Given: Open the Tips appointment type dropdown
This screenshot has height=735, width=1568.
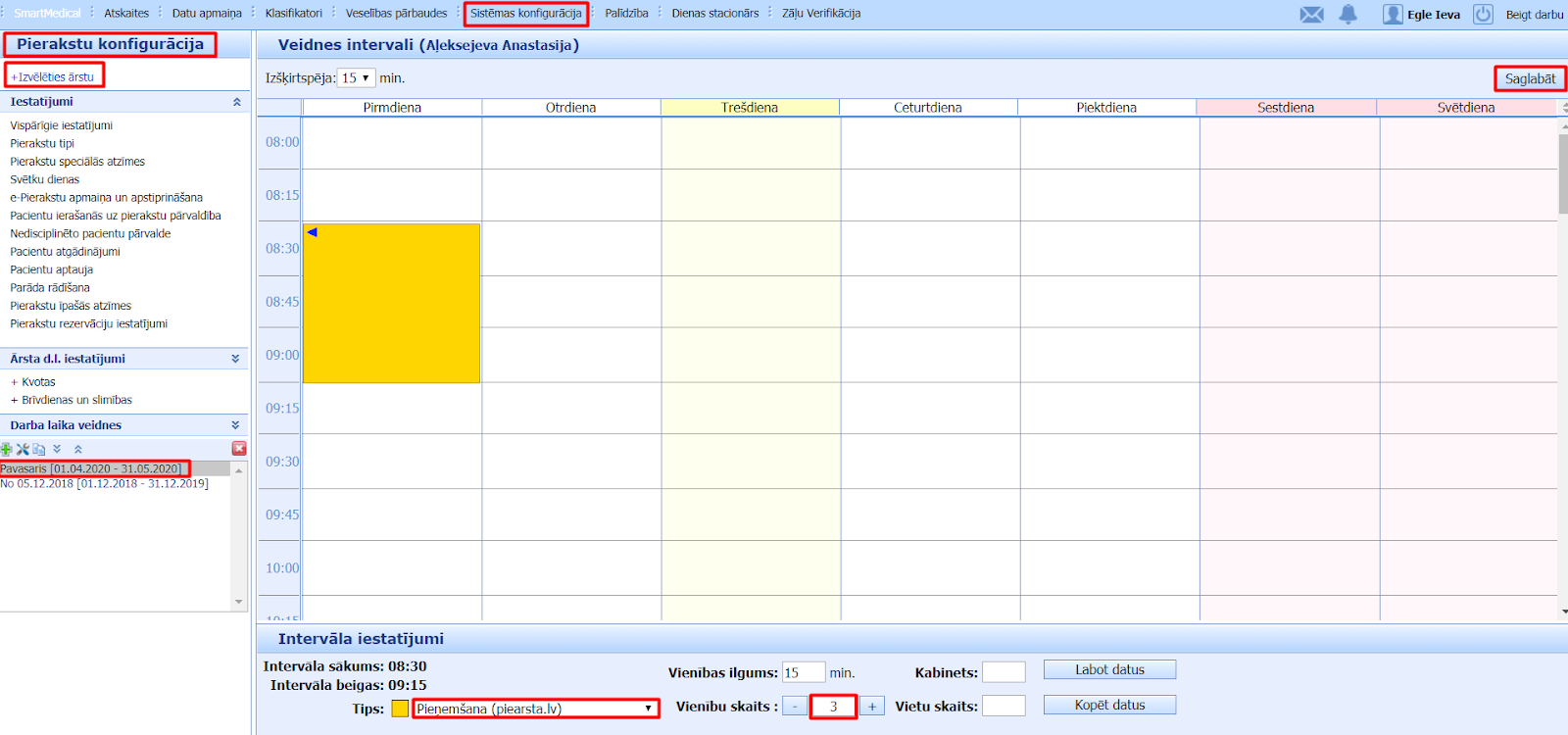Looking at the screenshot, I should 535,709.
